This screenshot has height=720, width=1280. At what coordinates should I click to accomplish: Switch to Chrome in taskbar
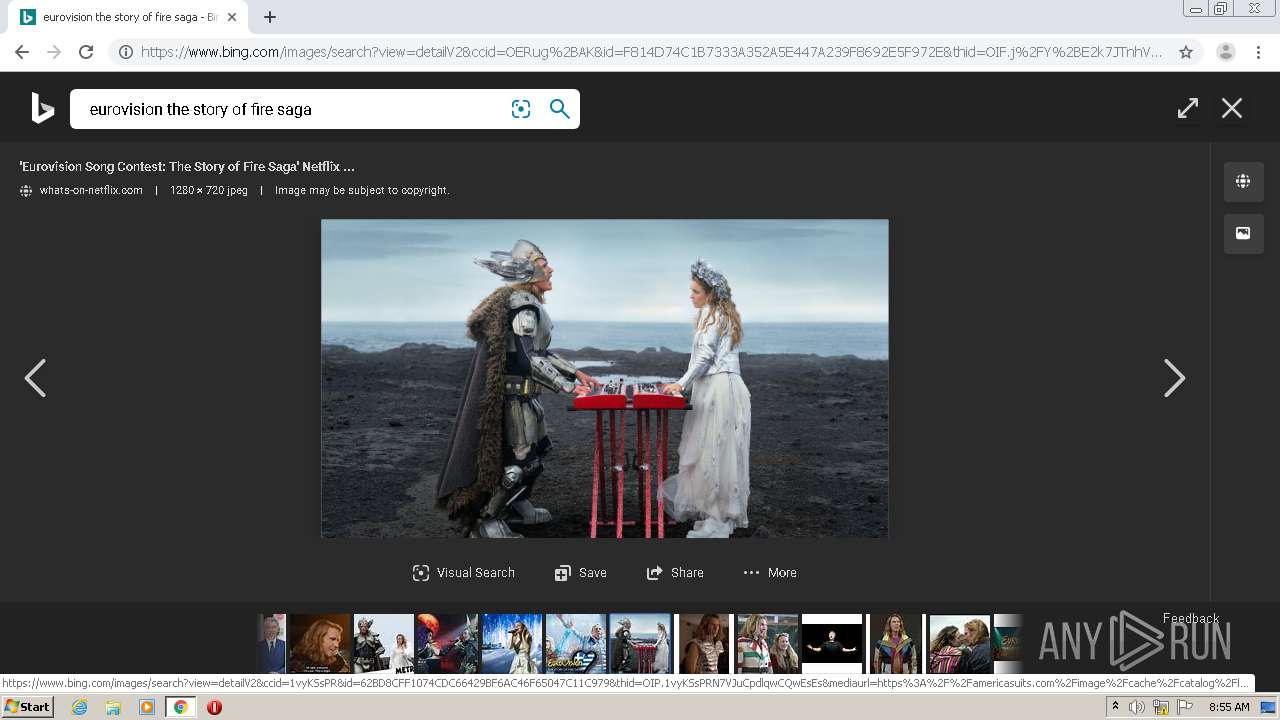tap(180, 707)
